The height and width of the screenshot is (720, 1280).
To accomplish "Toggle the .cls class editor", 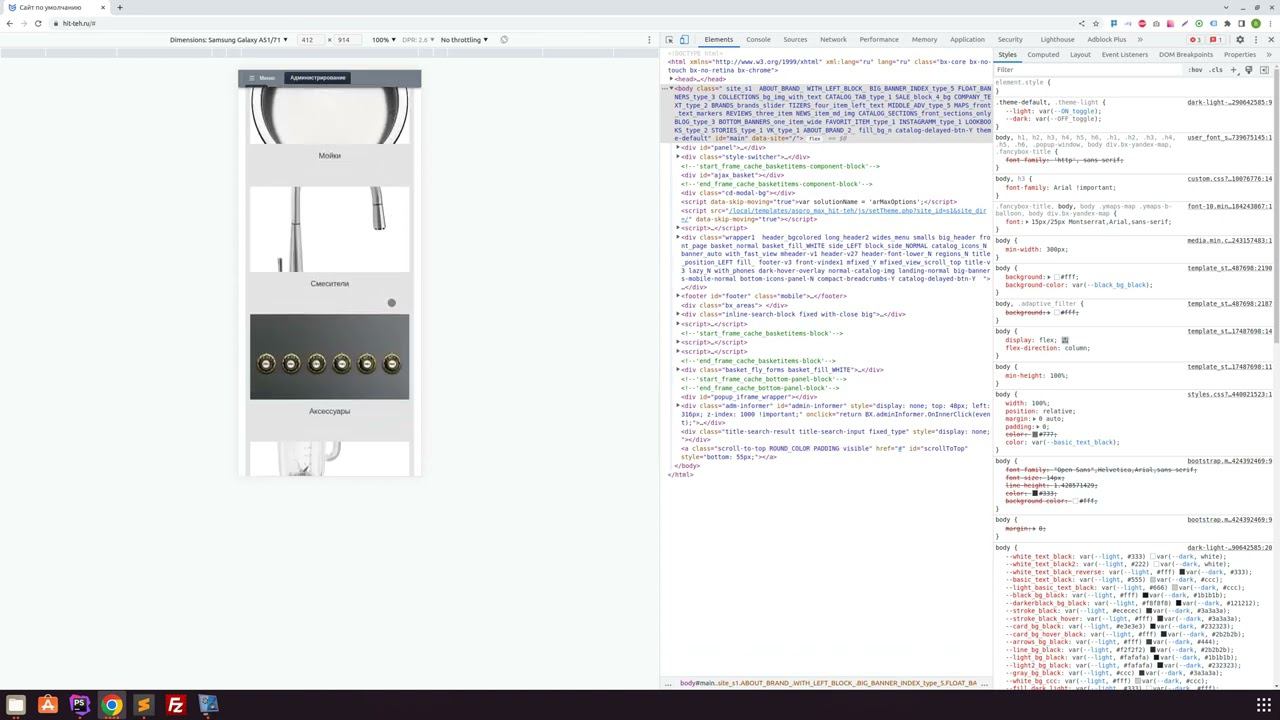I will coord(1216,70).
